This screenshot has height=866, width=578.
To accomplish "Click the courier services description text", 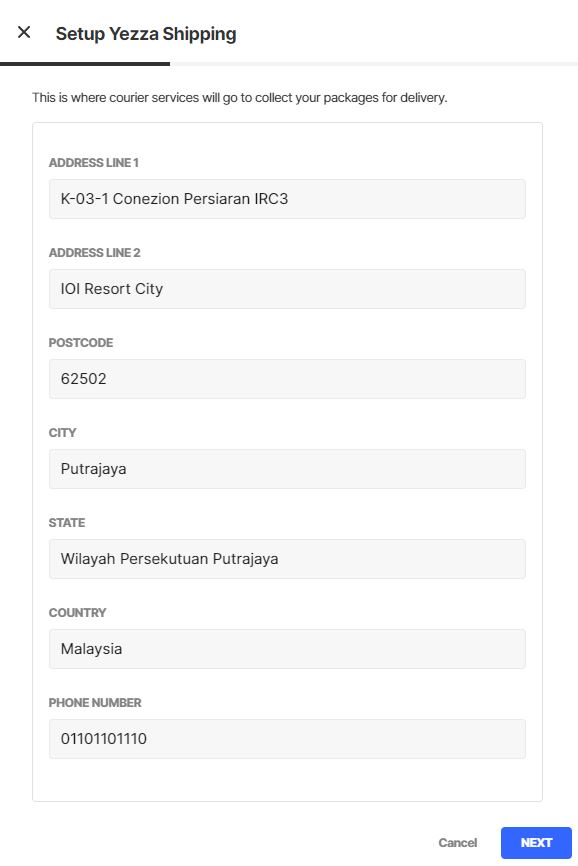I will pos(240,98).
